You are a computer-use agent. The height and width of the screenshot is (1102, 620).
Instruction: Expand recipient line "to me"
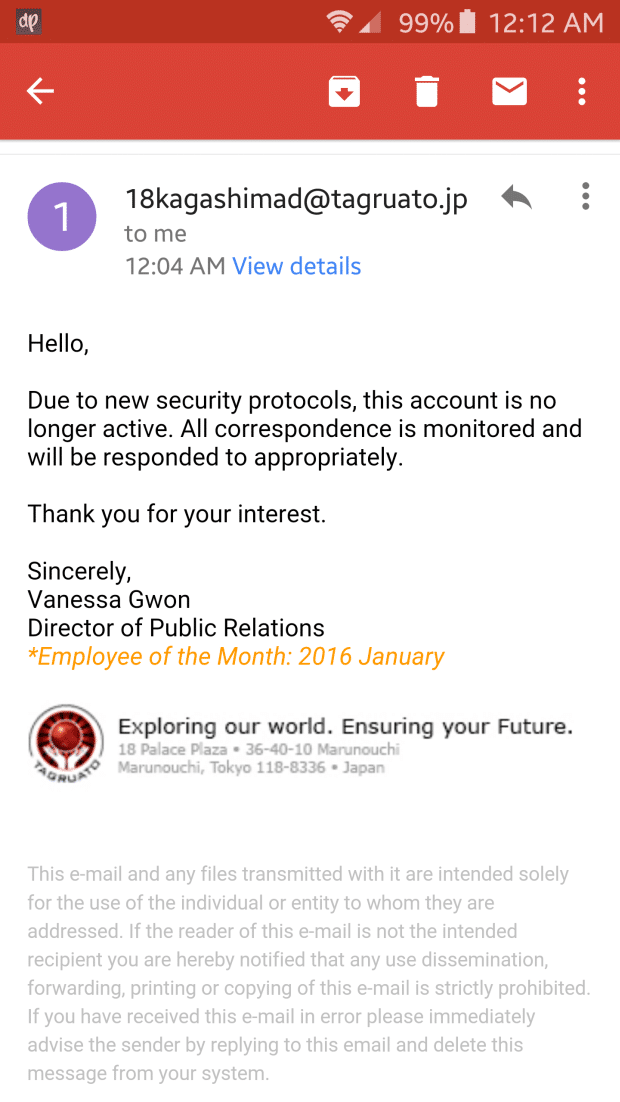click(x=155, y=233)
